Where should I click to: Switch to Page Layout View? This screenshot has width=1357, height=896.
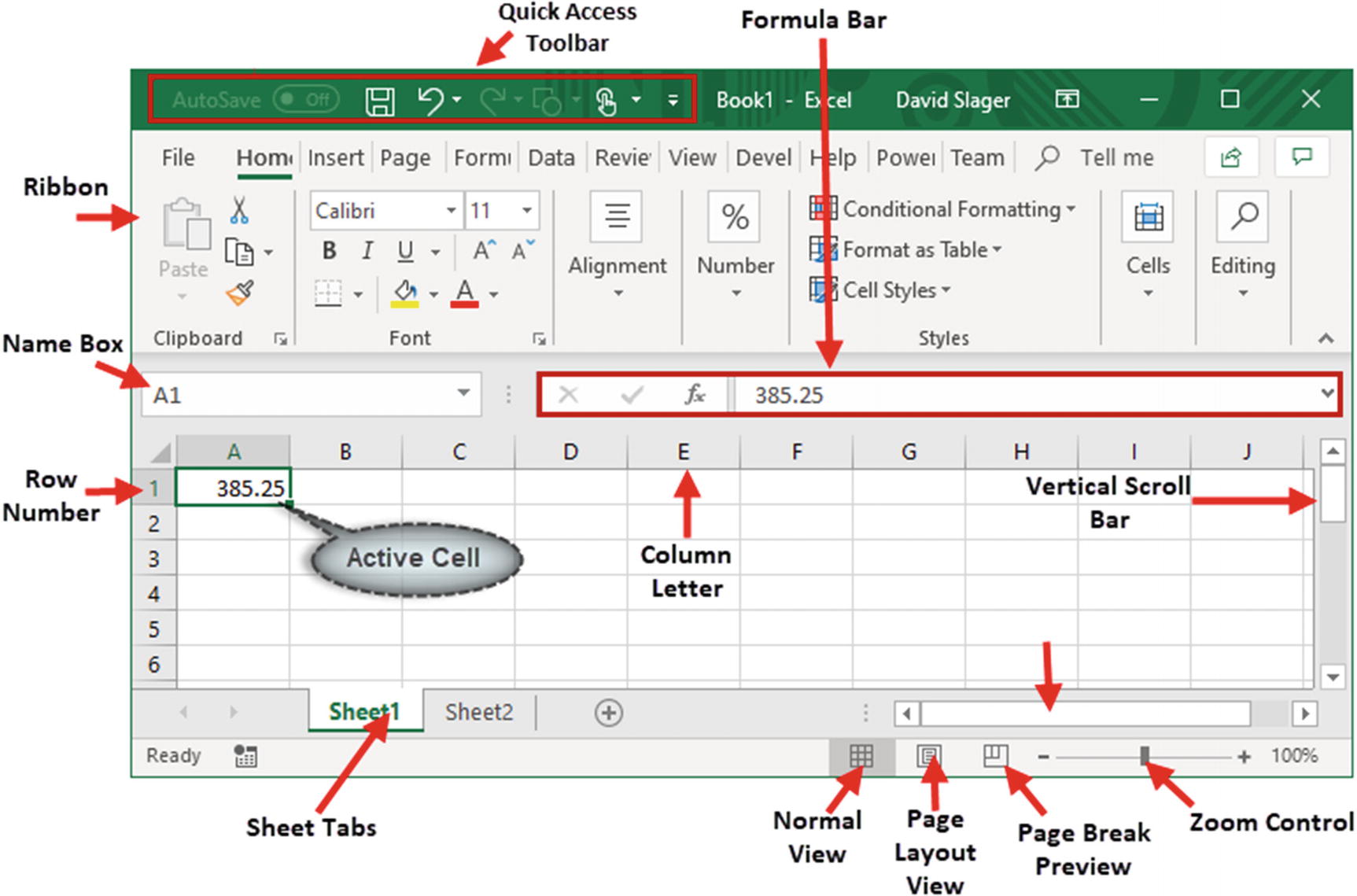(x=928, y=756)
